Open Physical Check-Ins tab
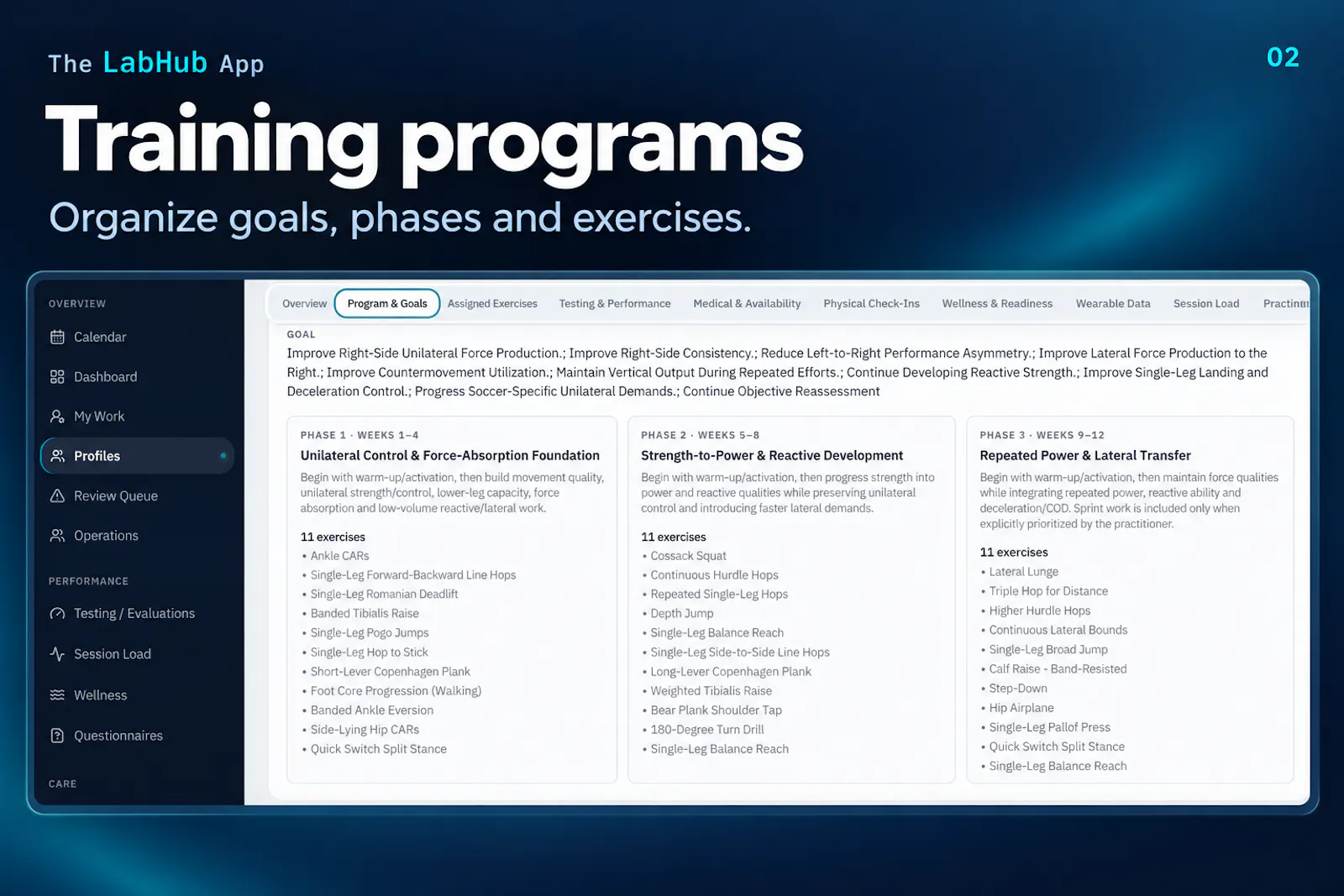 click(871, 304)
